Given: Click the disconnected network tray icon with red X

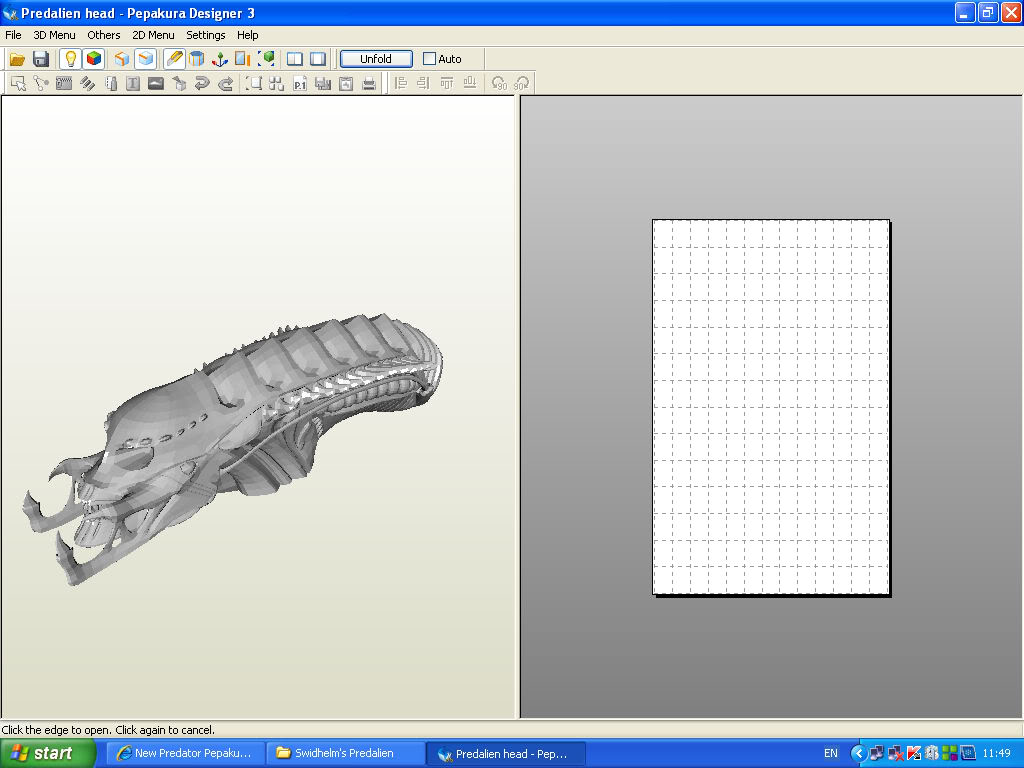Looking at the screenshot, I should point(895,754).
